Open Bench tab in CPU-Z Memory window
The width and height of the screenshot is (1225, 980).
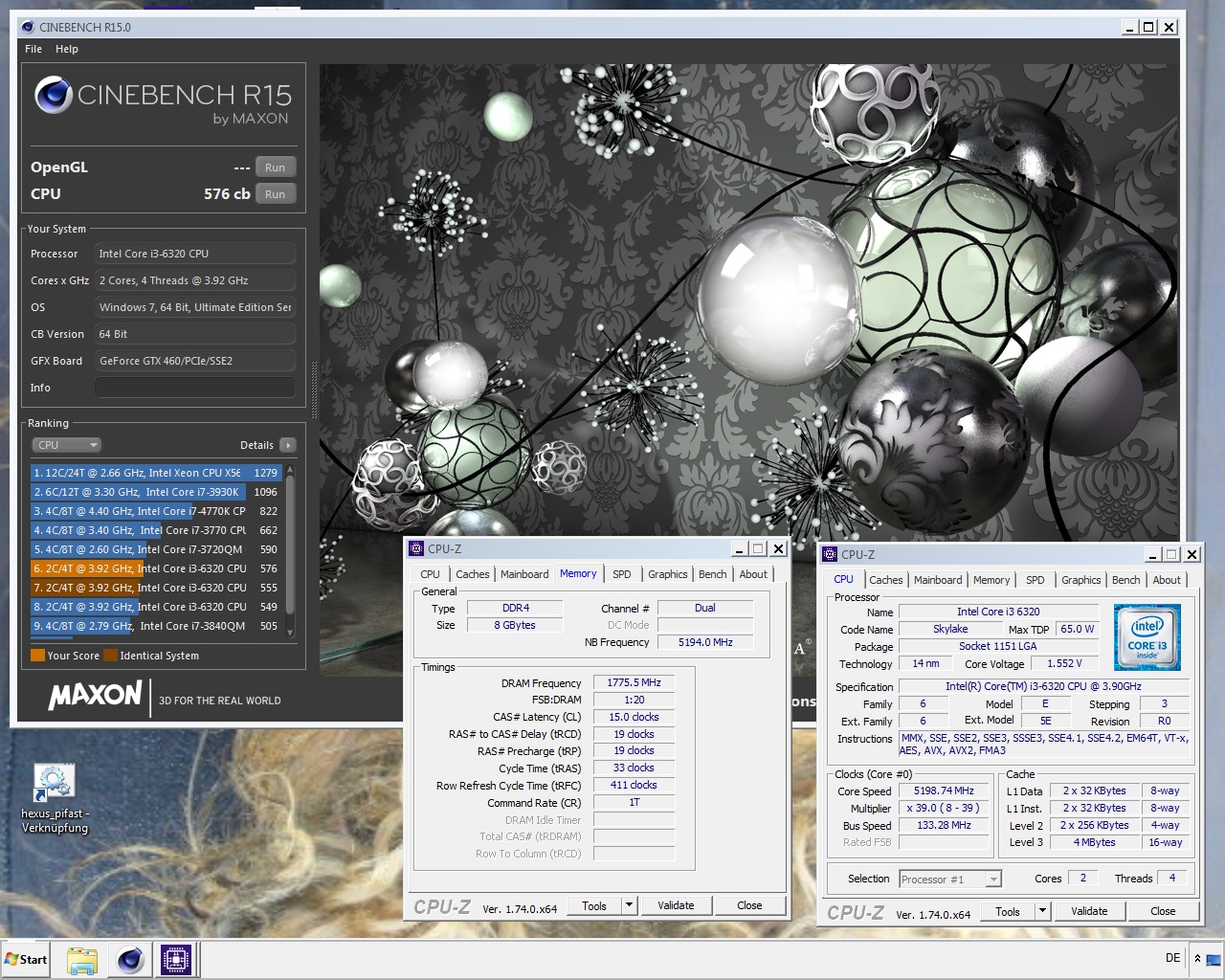[713, 574]
